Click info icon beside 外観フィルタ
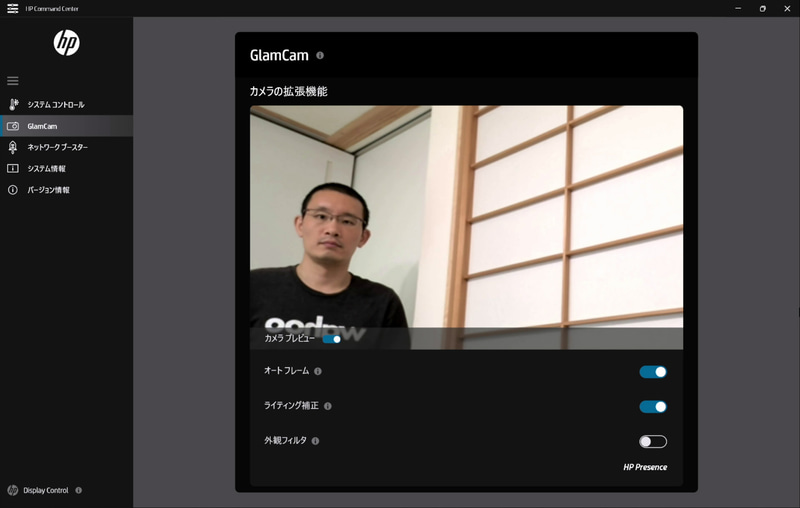This screenshot has width=800, height=508. coord(315,441)
